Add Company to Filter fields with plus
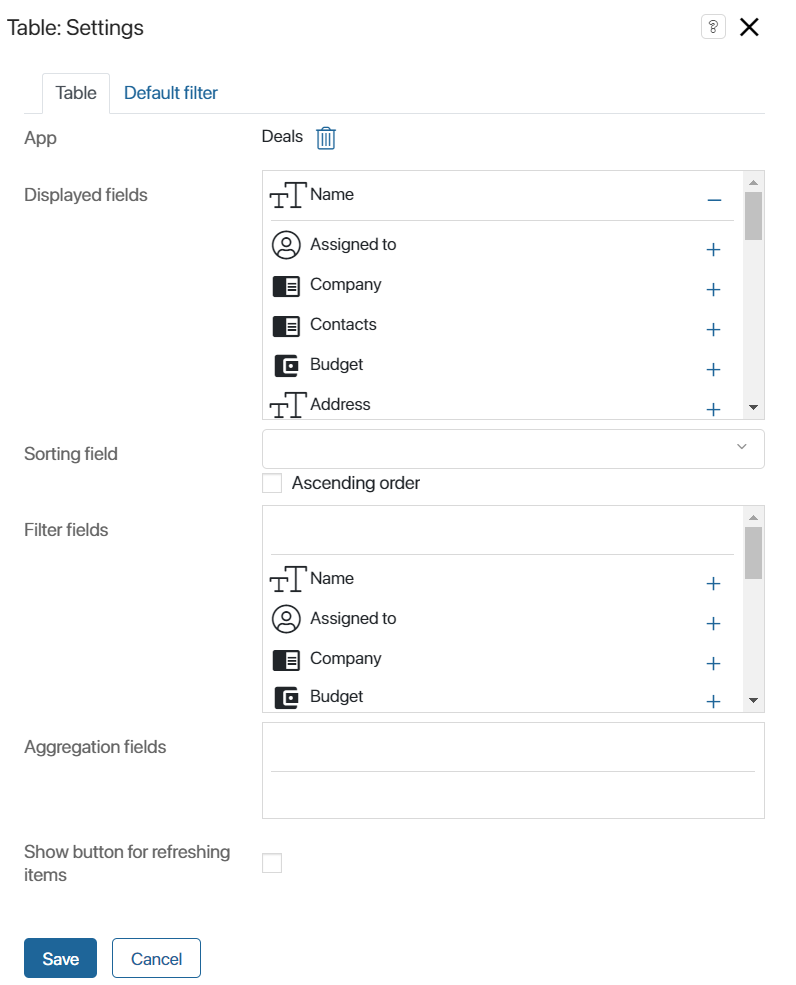The width and height of the screenshot is (796, 985). pyautogui.click(x=713, y=663)
